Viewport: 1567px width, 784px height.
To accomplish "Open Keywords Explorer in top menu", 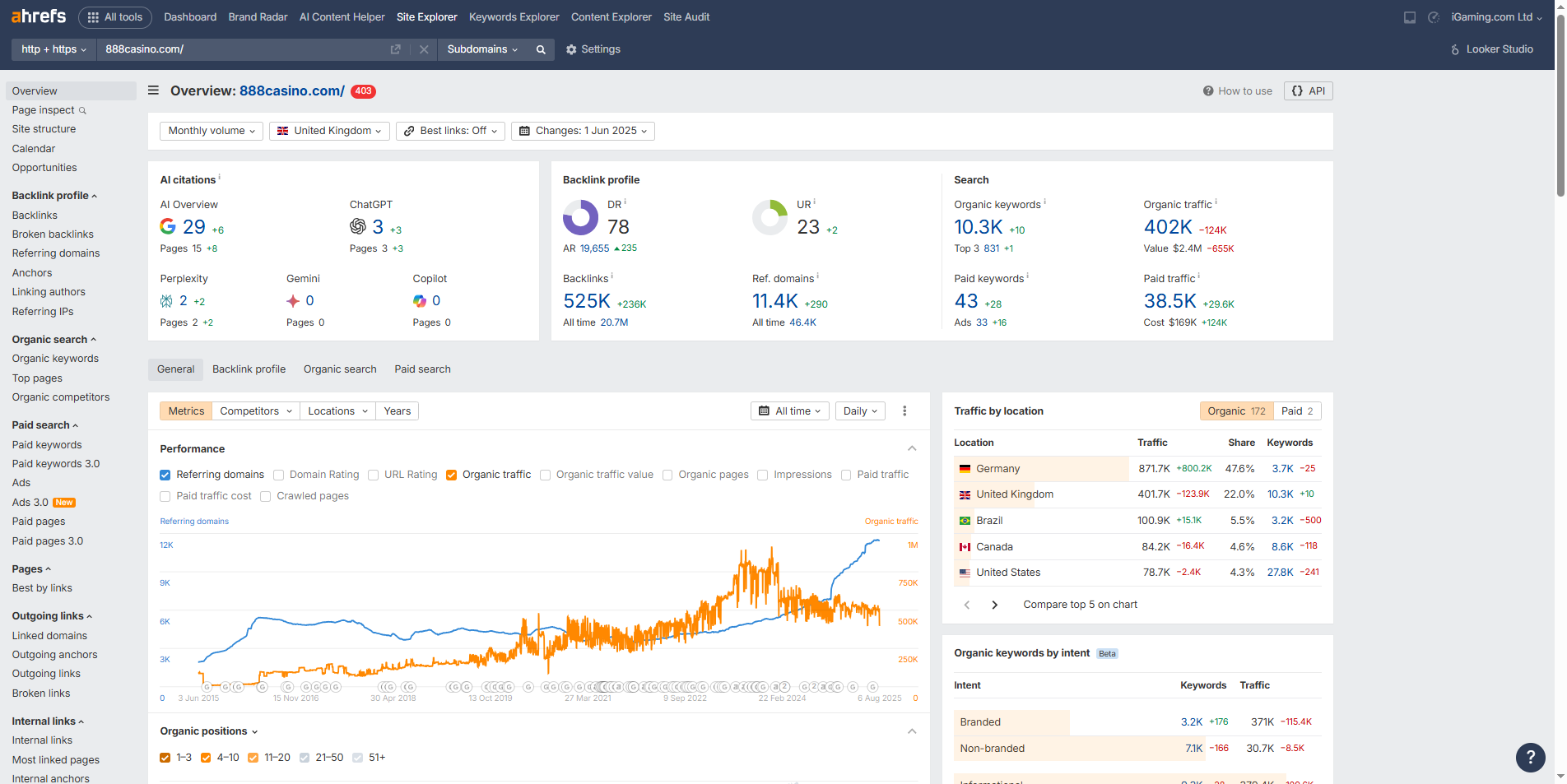I will click(x=514, y=17).
